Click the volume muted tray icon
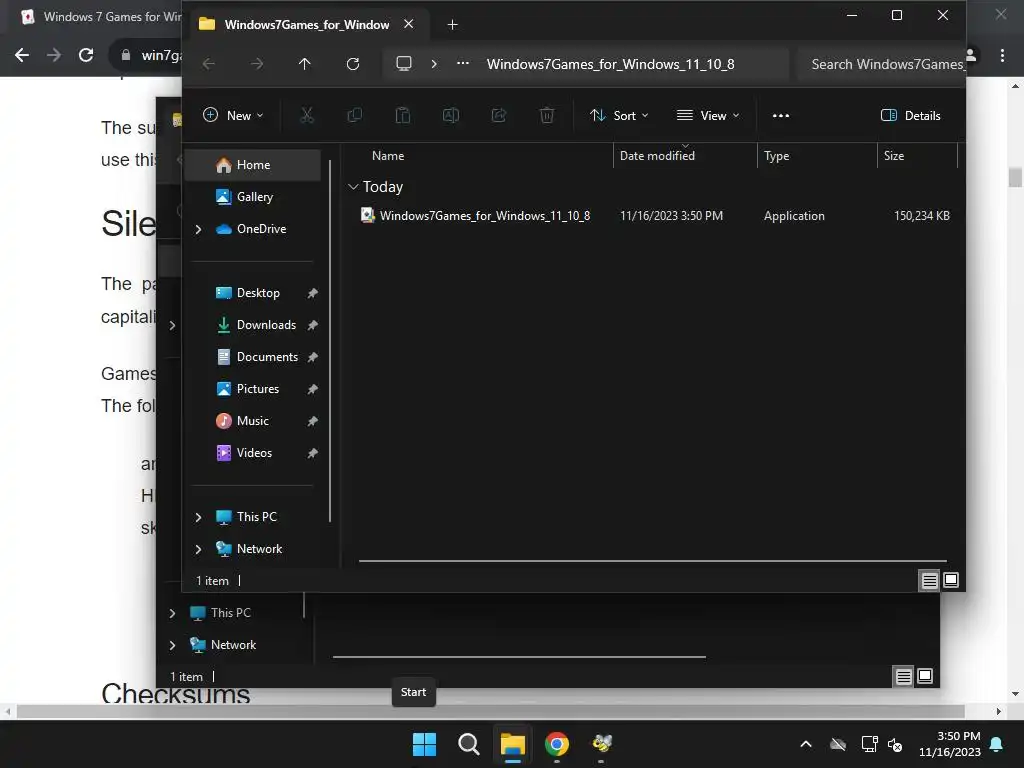The image size is (1024, 768). [x=895, y=744]
